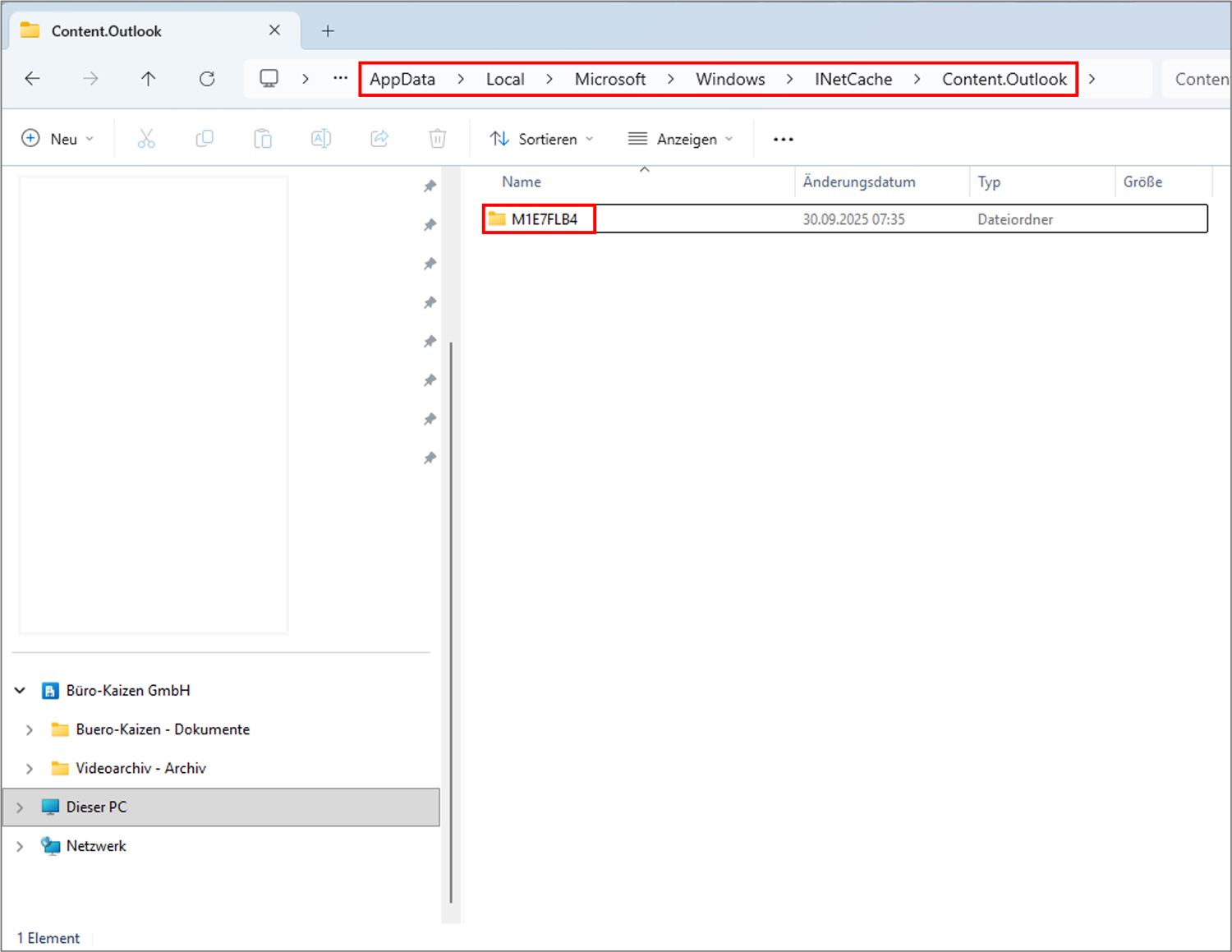The height and width of the screenshot is (952, 1232).
Task: Click the Delete trash can icon
Action: [x=438, y=139]
